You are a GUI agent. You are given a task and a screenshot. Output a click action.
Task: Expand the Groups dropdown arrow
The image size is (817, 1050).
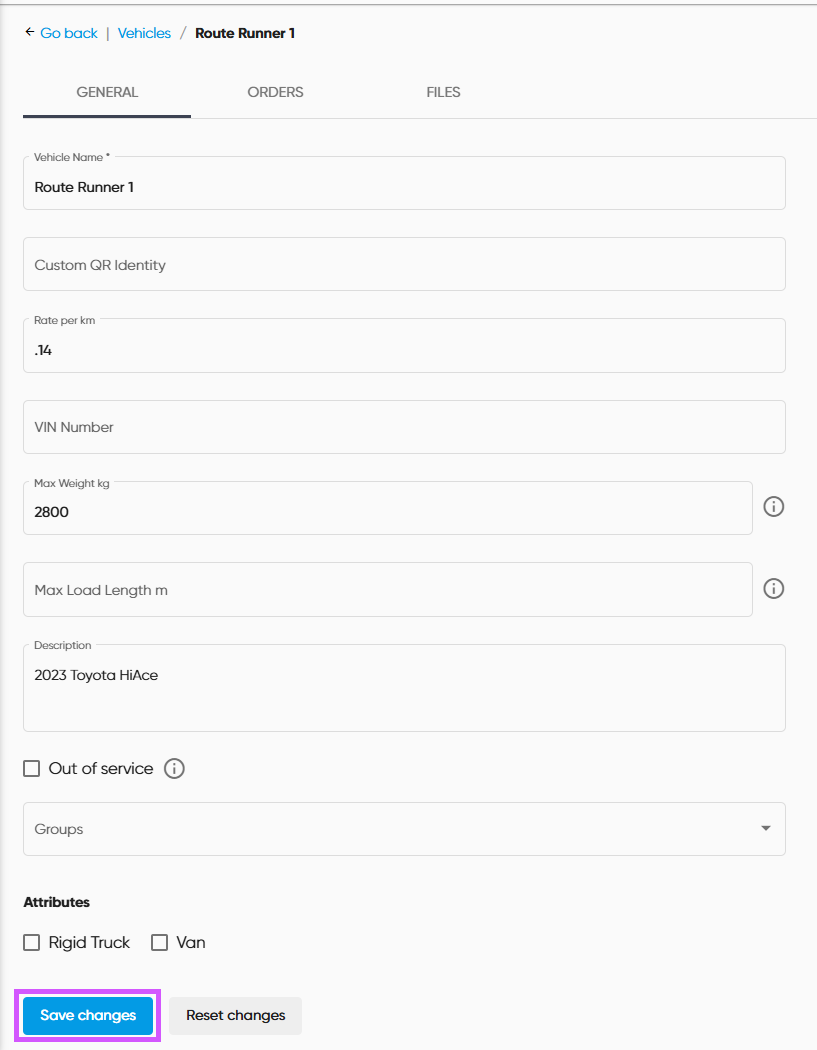tap(765, 829)
